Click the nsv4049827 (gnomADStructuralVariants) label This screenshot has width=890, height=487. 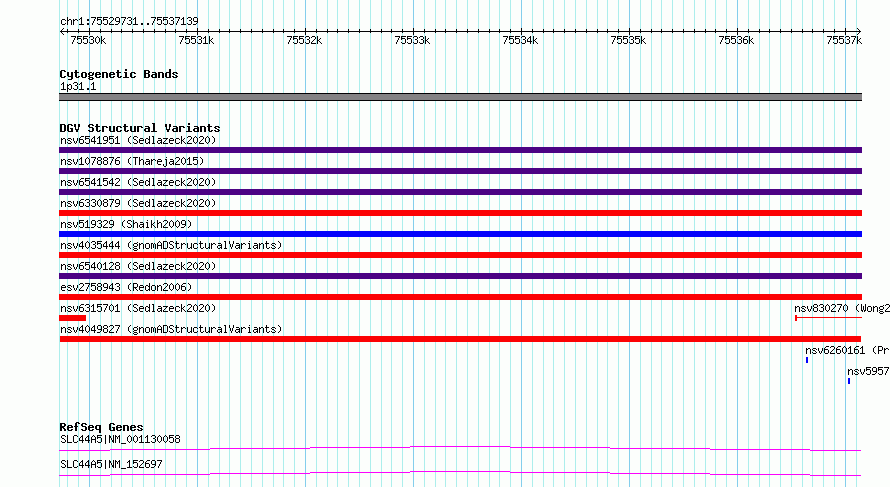[x=171, y=329]
